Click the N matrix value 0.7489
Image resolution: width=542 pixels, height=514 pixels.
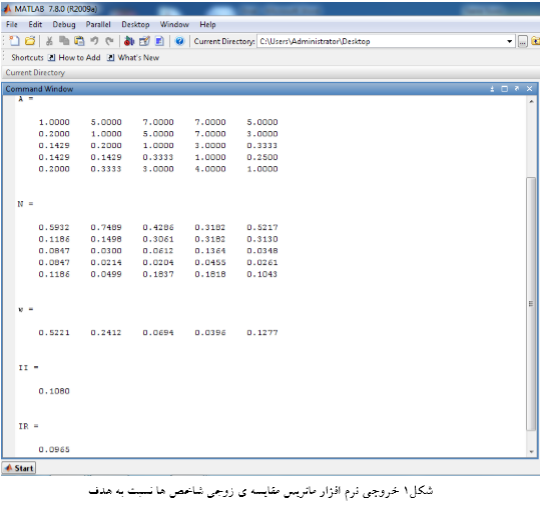click(x=106, y=227)
